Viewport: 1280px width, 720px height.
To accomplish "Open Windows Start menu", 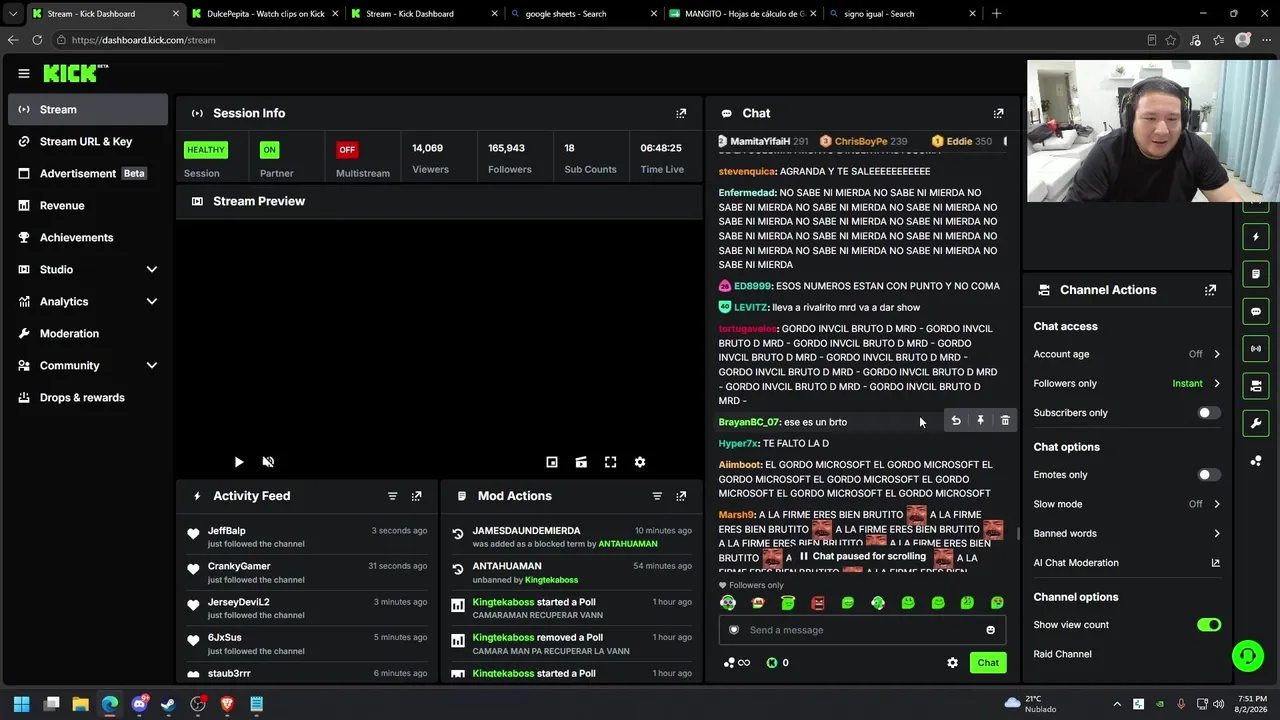I will [22, 704].
